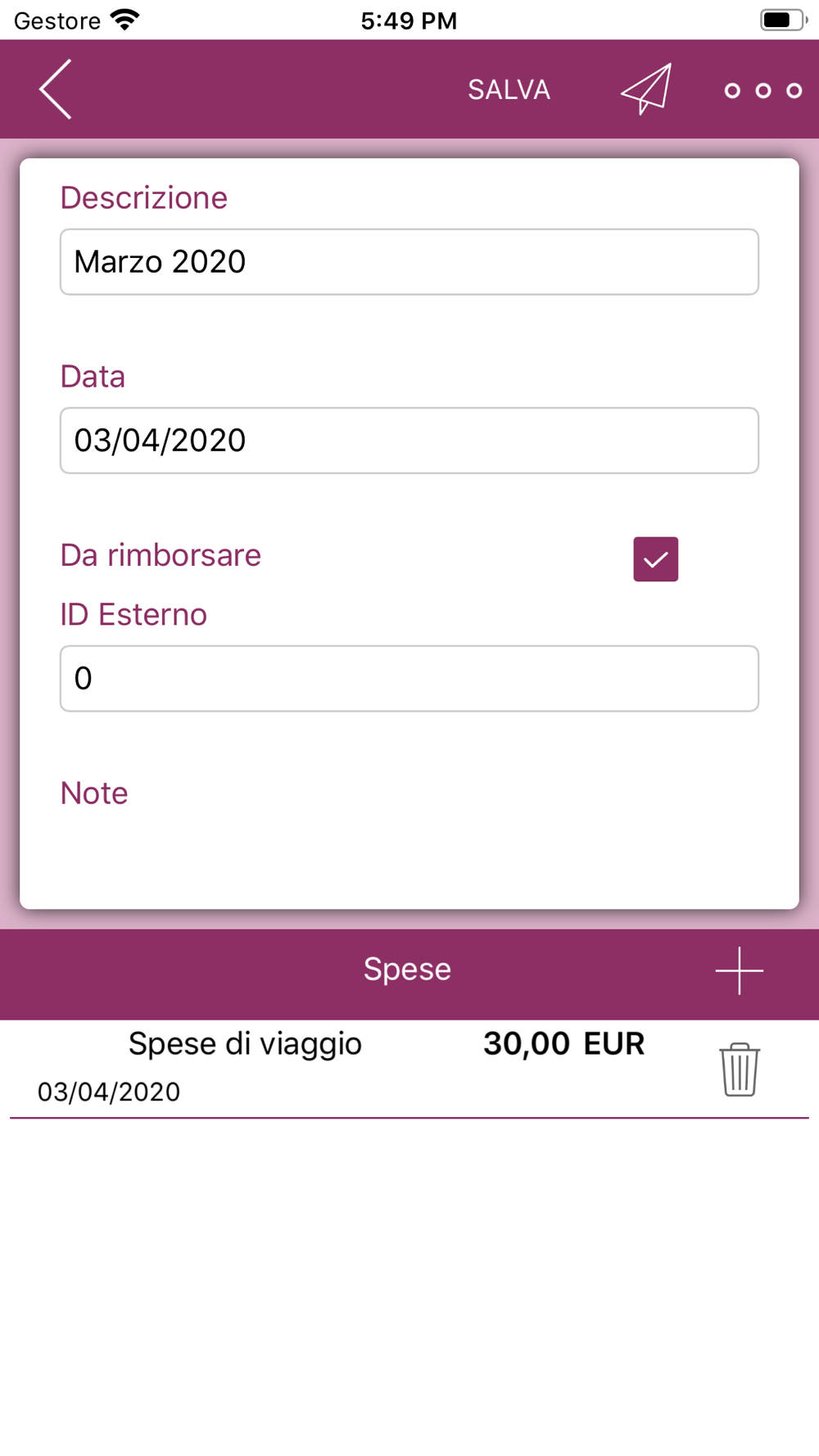Tap the expense date 03/04/2020 in list

[109, 1092]
